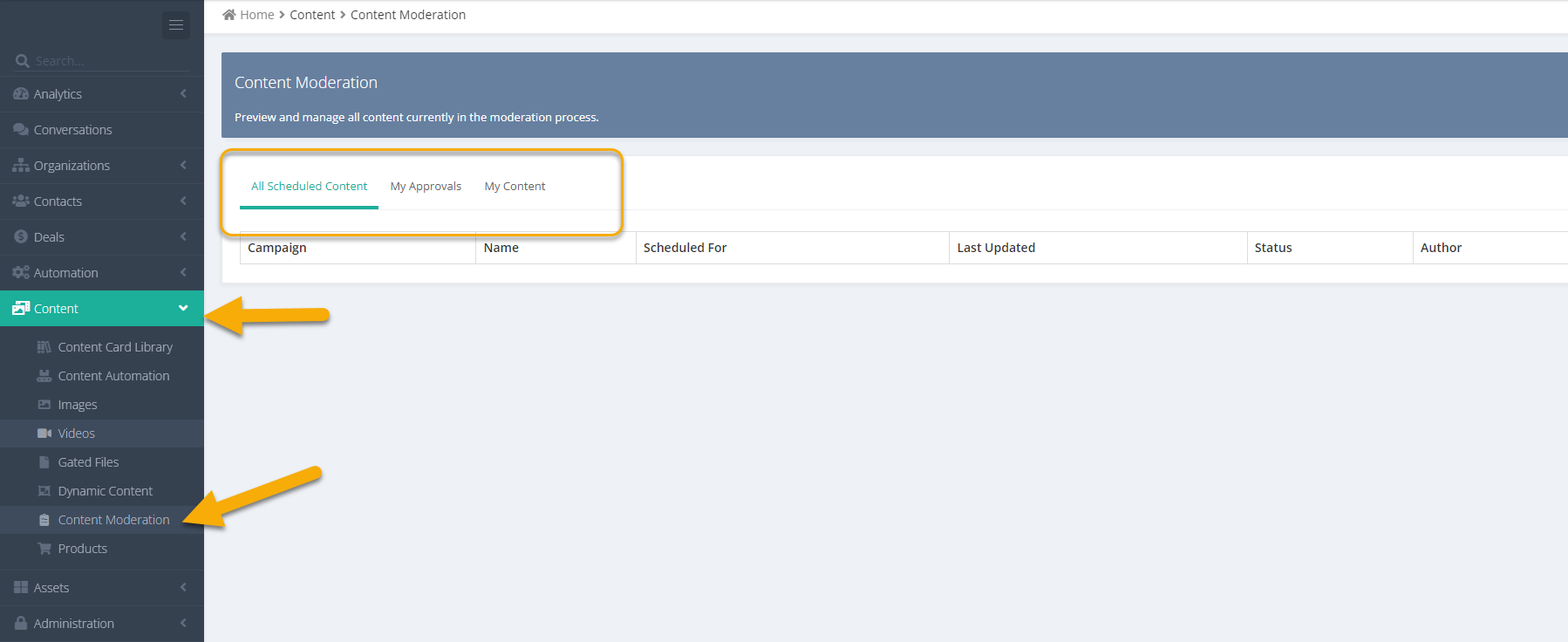Screen dimensions: 1568x642
Task: Click the search magnifier icon
Action: 23,61
